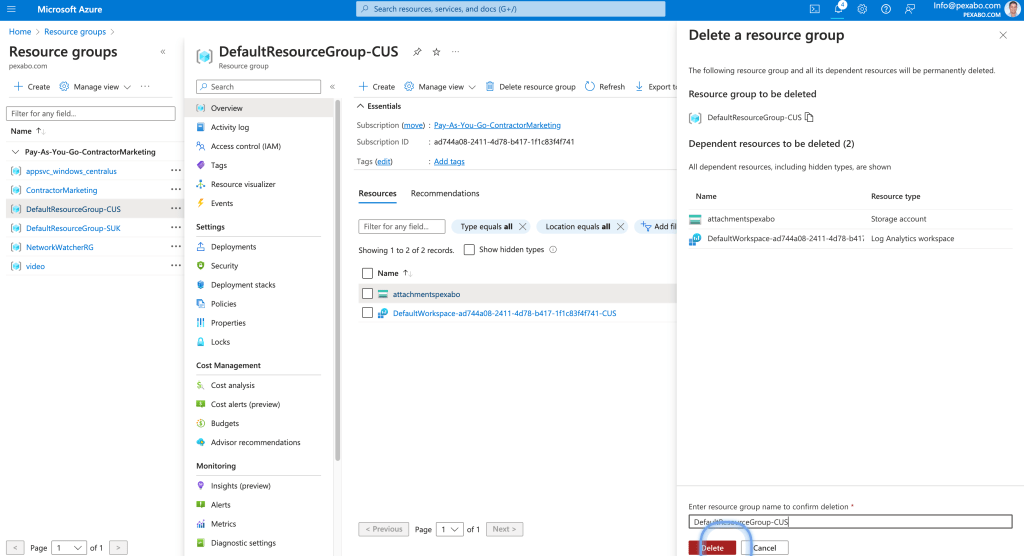Expand Manage view dropdown in Resource groups list

tap(95, 86)
